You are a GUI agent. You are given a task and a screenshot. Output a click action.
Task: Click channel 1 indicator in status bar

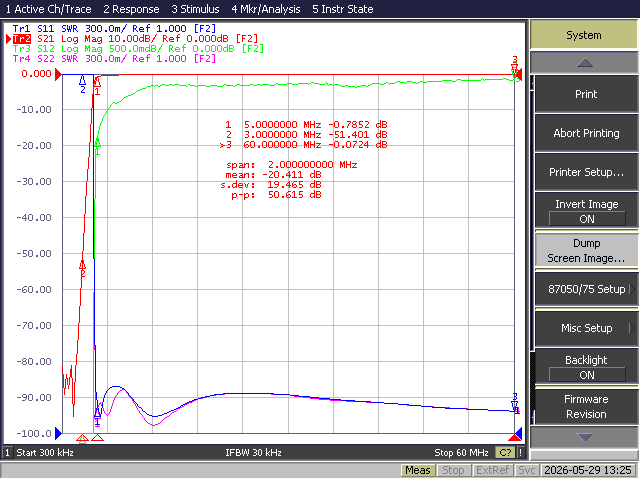[7, 453]
